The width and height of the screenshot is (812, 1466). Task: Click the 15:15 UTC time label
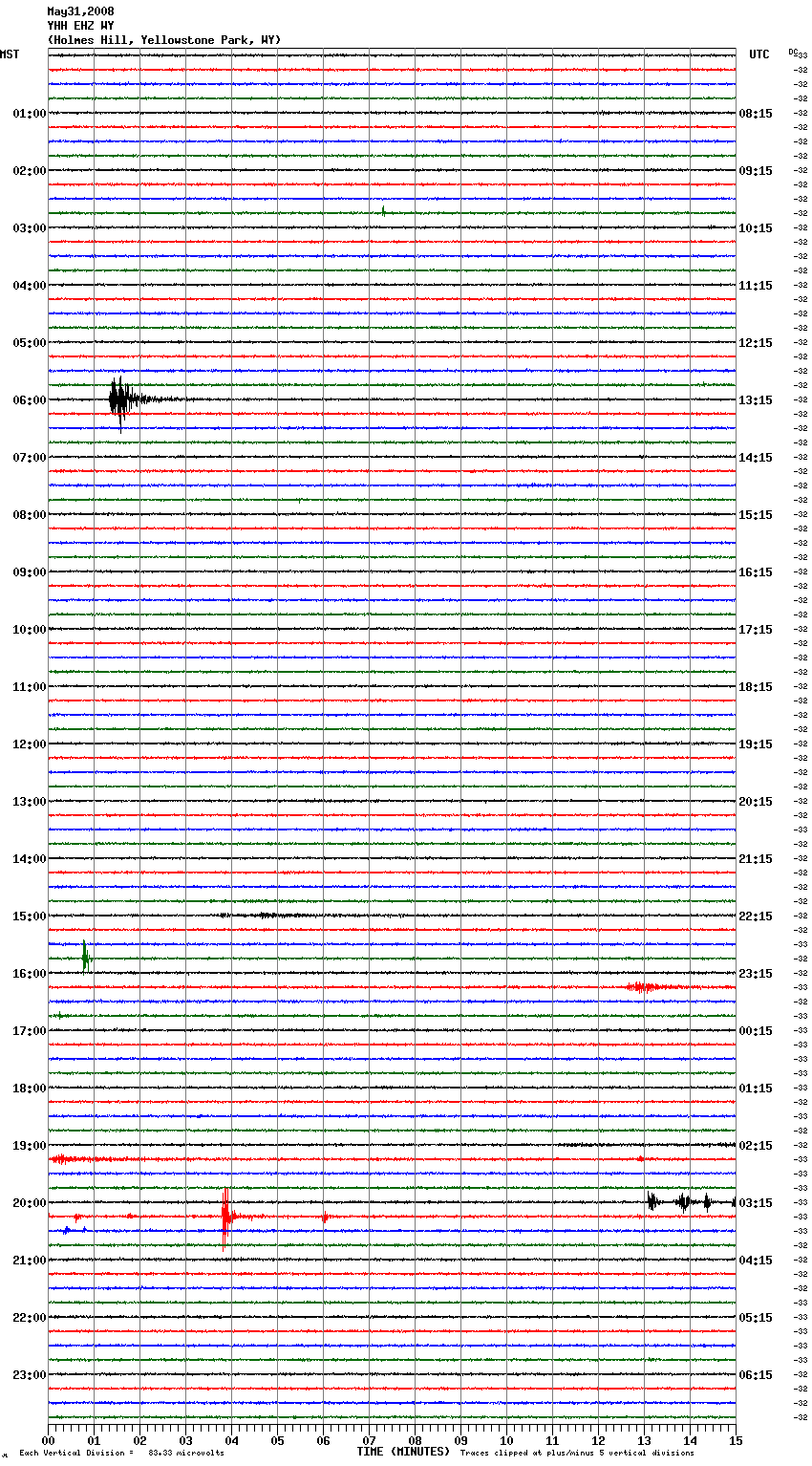pos(756,515)
